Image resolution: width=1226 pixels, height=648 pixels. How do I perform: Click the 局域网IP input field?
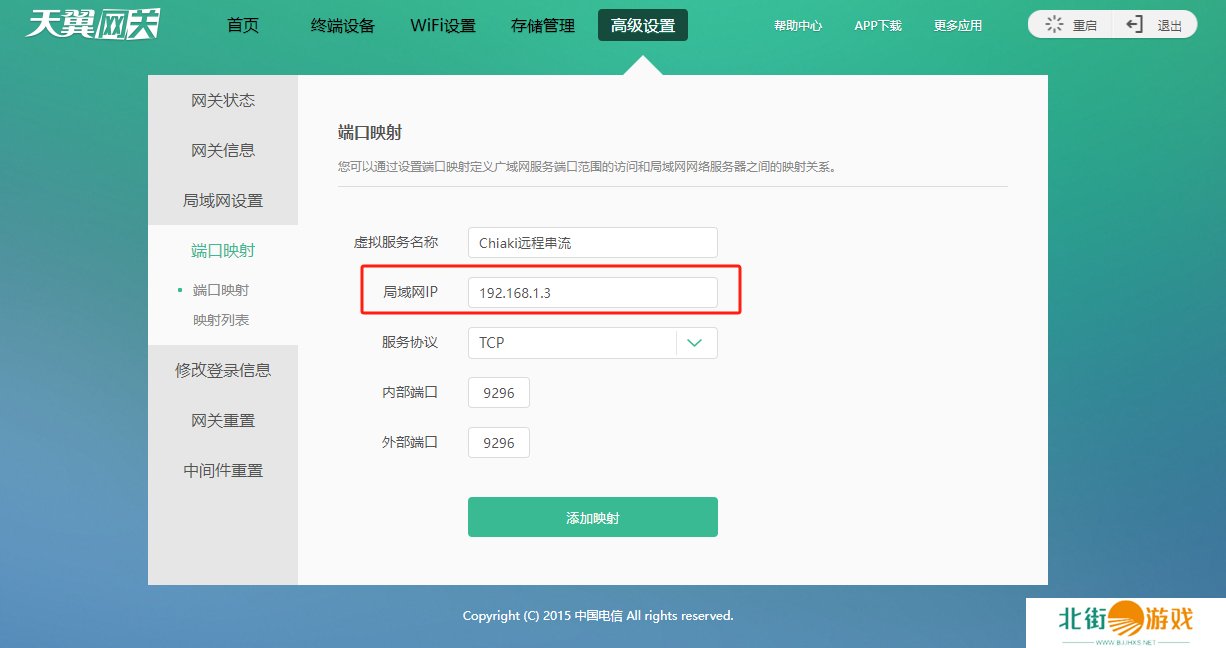pyautogui.click(x=592, y=293)
